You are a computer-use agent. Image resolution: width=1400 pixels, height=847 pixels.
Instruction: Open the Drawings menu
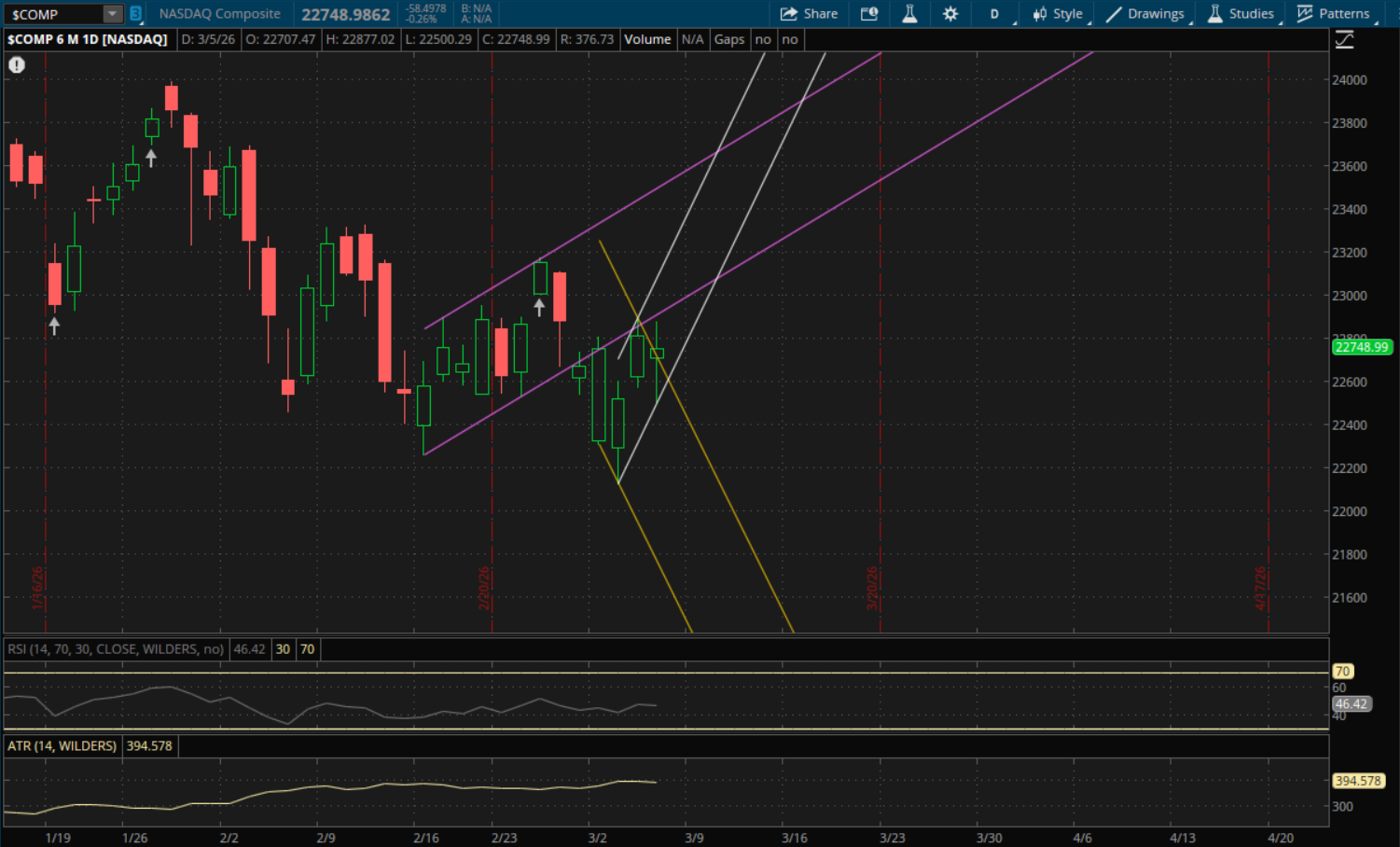(1145, 14)
